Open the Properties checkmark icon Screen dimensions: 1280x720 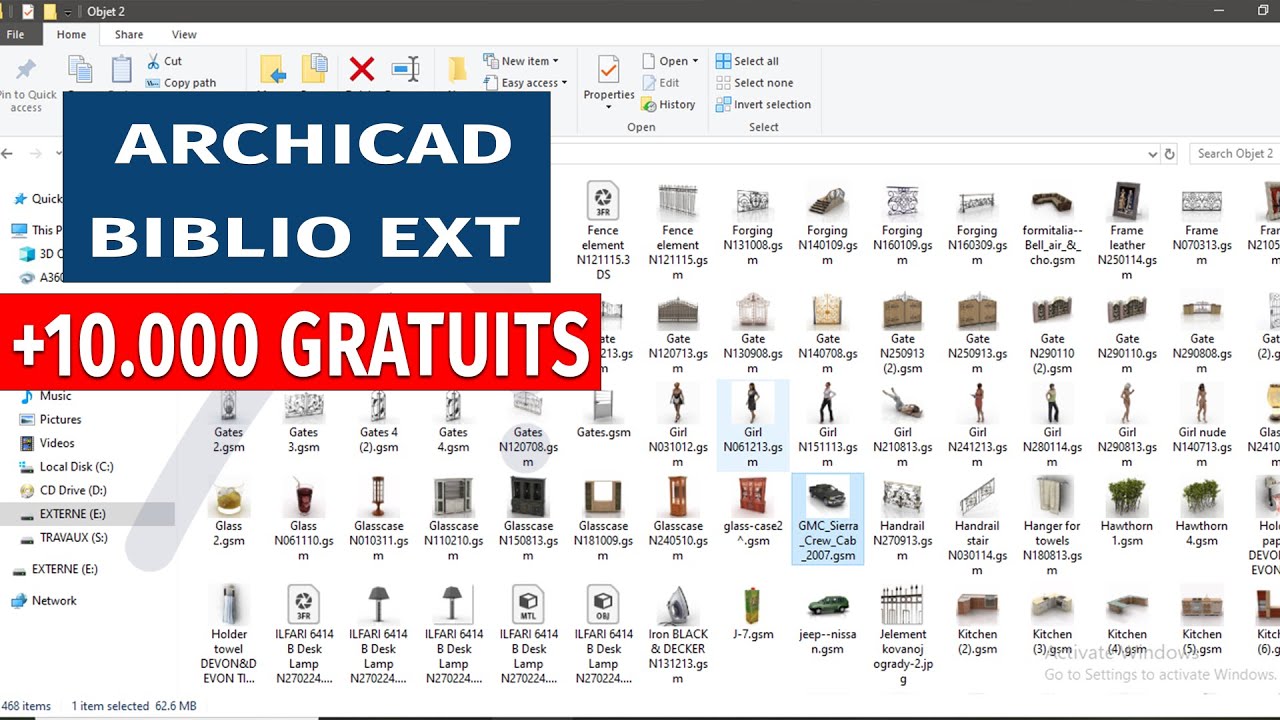tap(608, 69)
